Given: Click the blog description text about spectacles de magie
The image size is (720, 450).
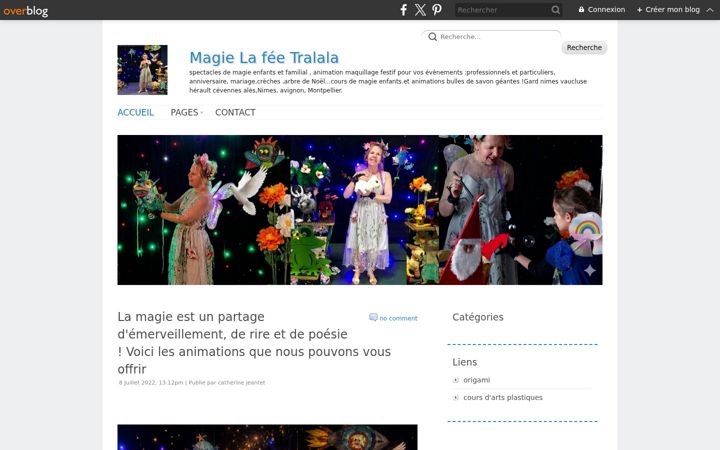Looking at the screenshot, I should [388, 81].
